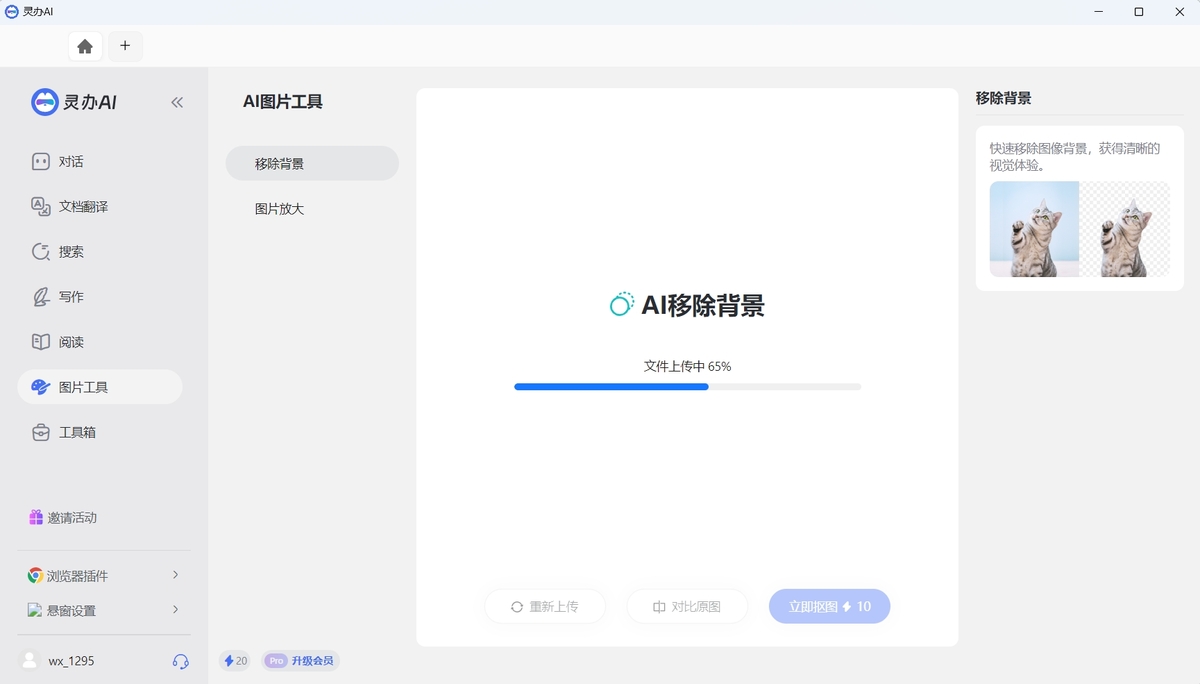1200x684 pixels.
Task: Click 对比原图 compare original button
Action: coord(687,606)
